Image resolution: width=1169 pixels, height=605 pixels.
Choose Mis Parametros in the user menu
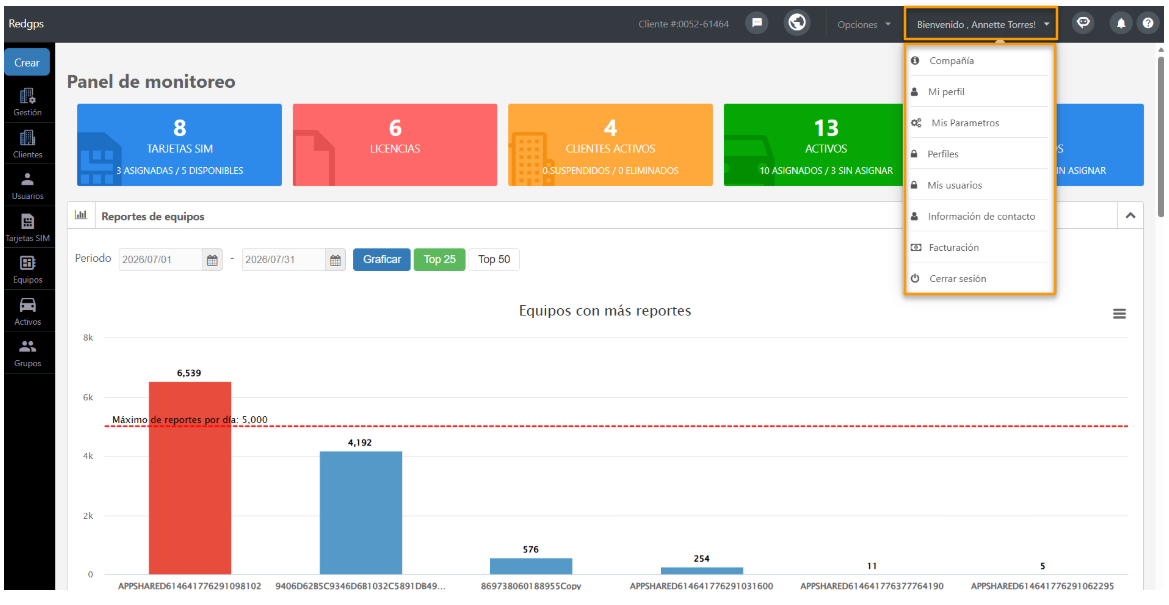[x=980, y=123]
